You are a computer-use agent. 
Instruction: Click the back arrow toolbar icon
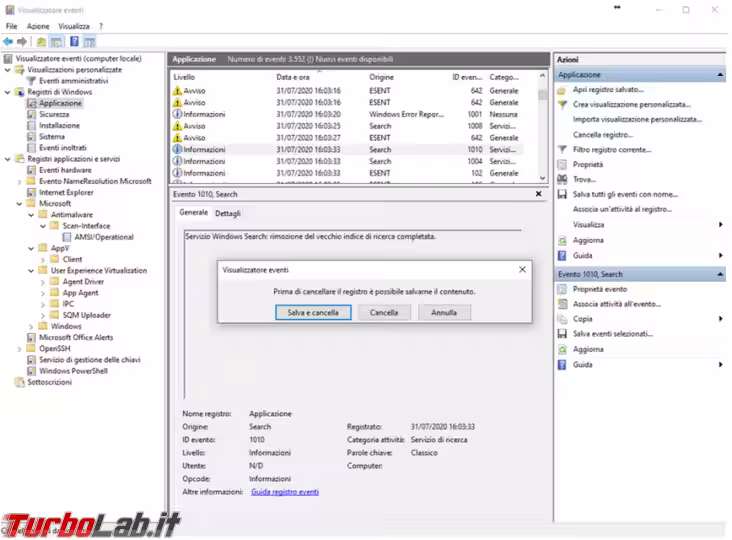(x=8, y=42)
